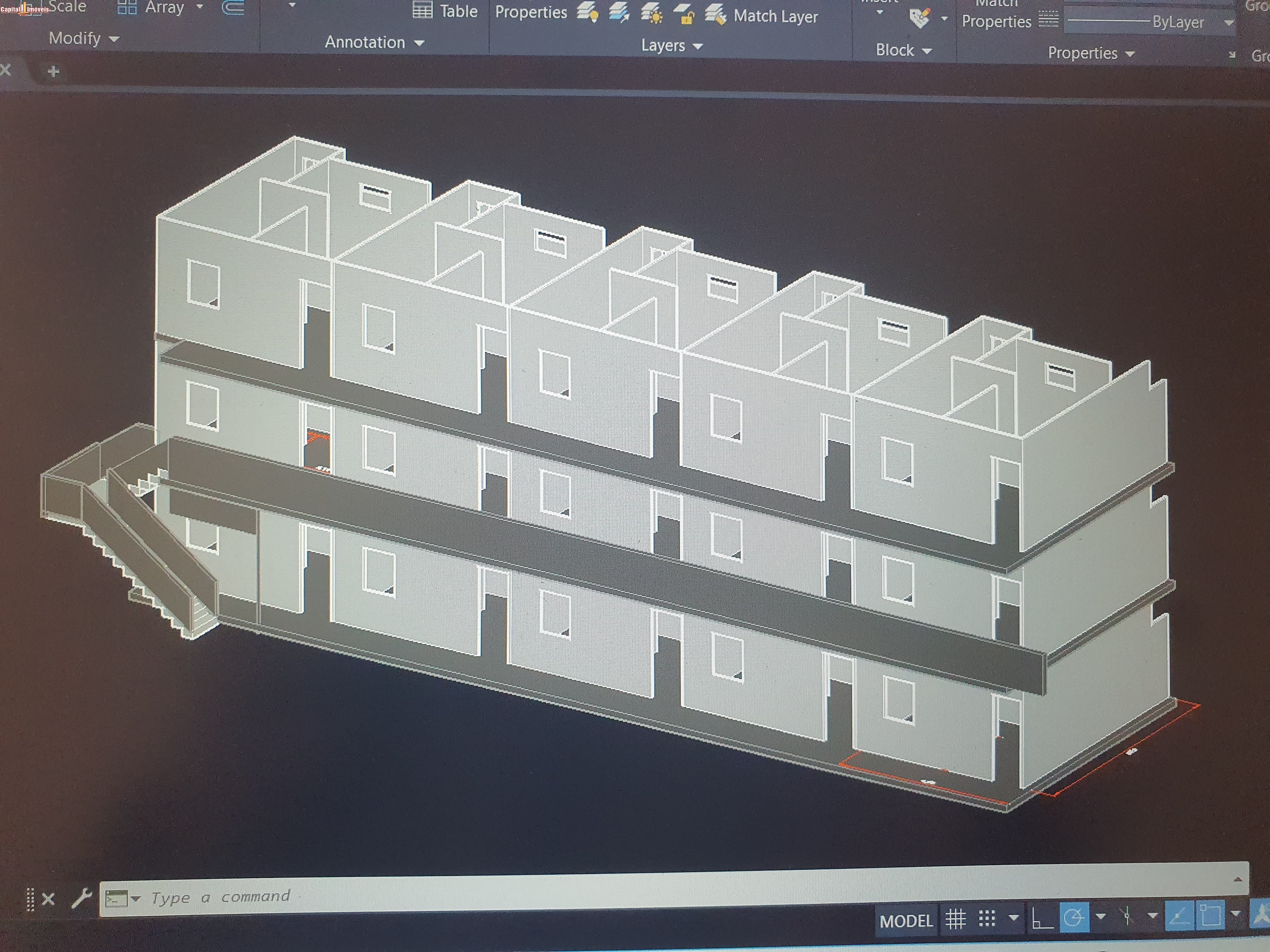Open command line customize wrench
The width and height of the screenshot is (1270, 952).
(x=81, y=898)
